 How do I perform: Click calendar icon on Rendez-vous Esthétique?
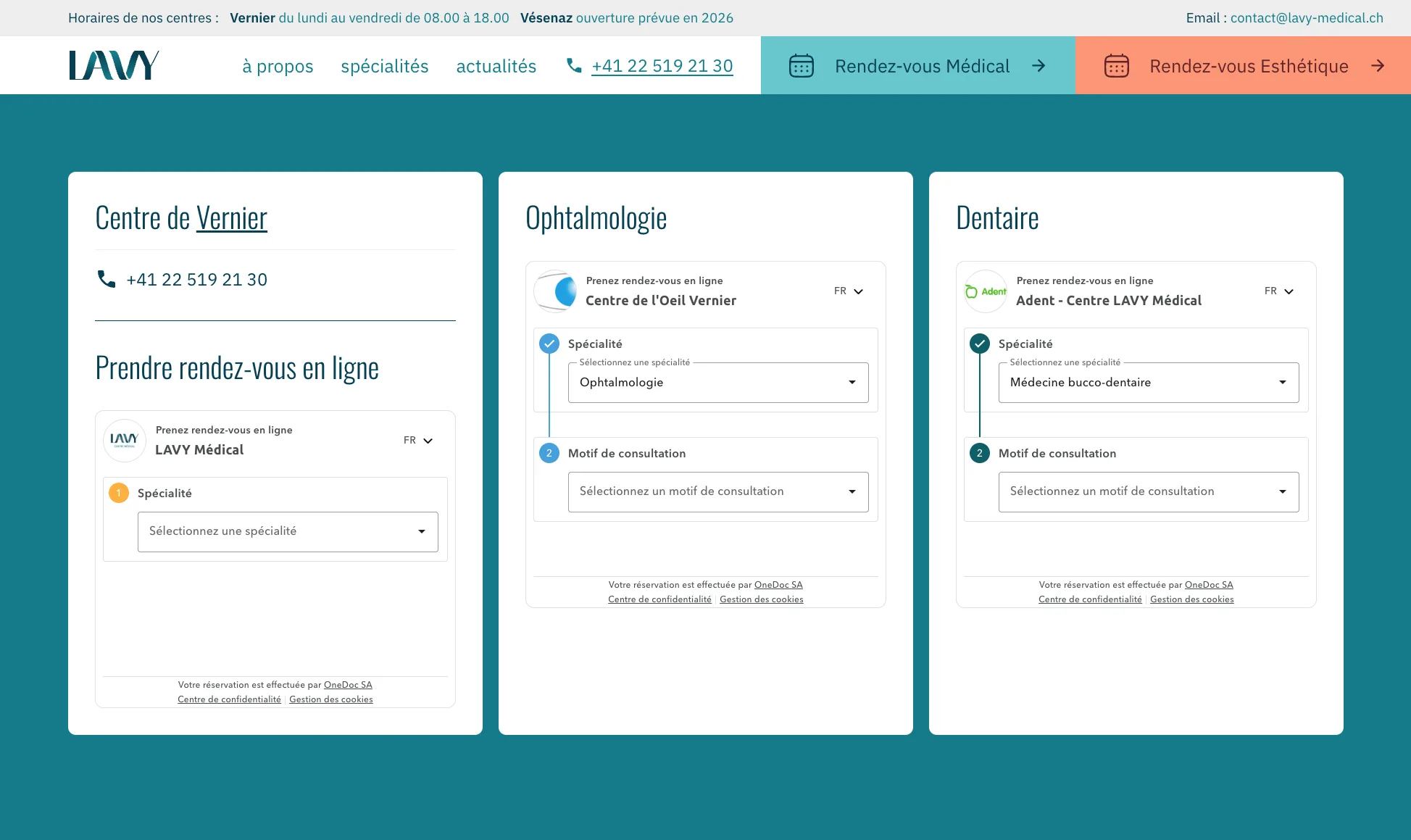click(x=1116, y=66)
